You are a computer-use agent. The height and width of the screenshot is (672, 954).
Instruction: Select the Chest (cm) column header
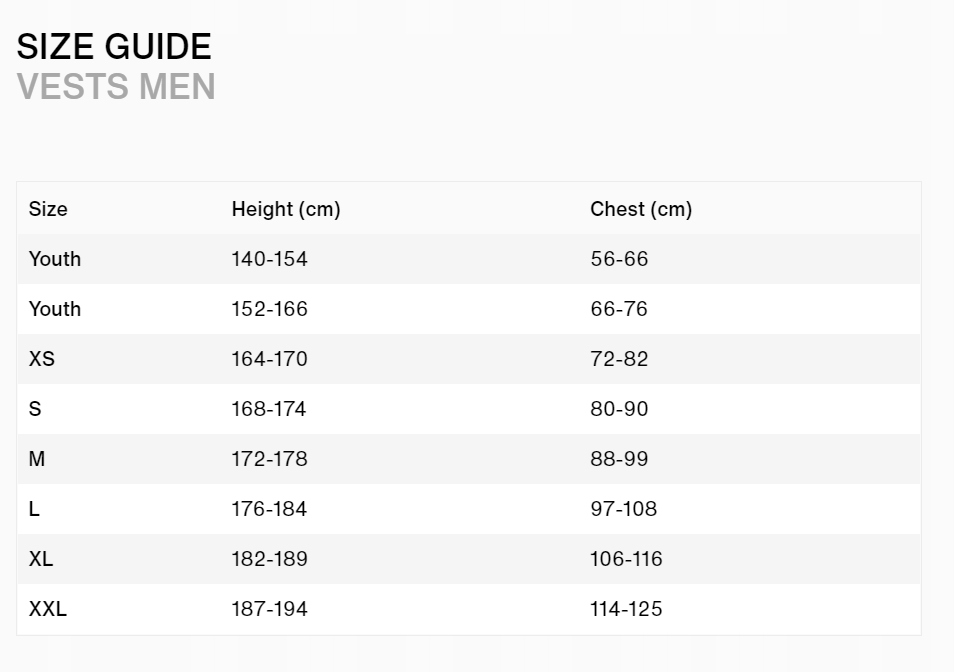[641, 209]
